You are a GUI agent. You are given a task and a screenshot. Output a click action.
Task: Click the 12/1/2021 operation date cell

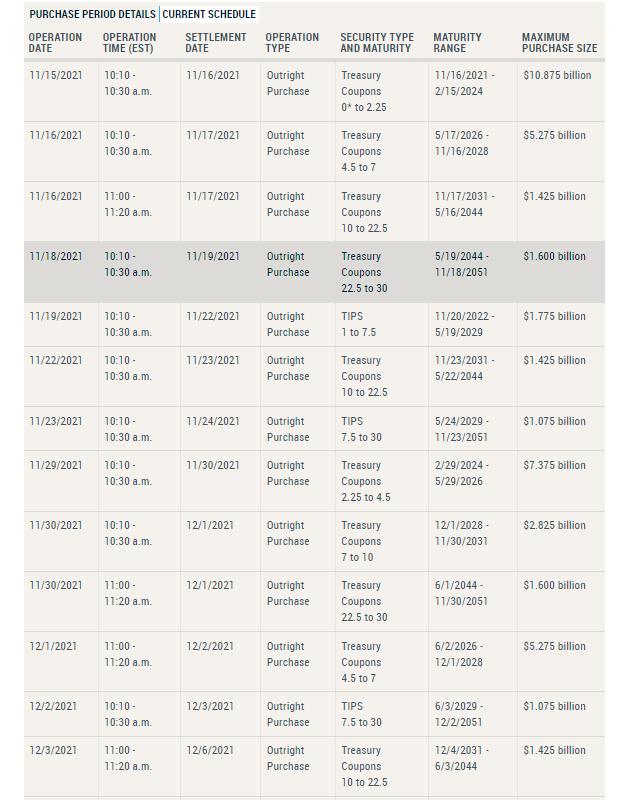pos(53,646)
